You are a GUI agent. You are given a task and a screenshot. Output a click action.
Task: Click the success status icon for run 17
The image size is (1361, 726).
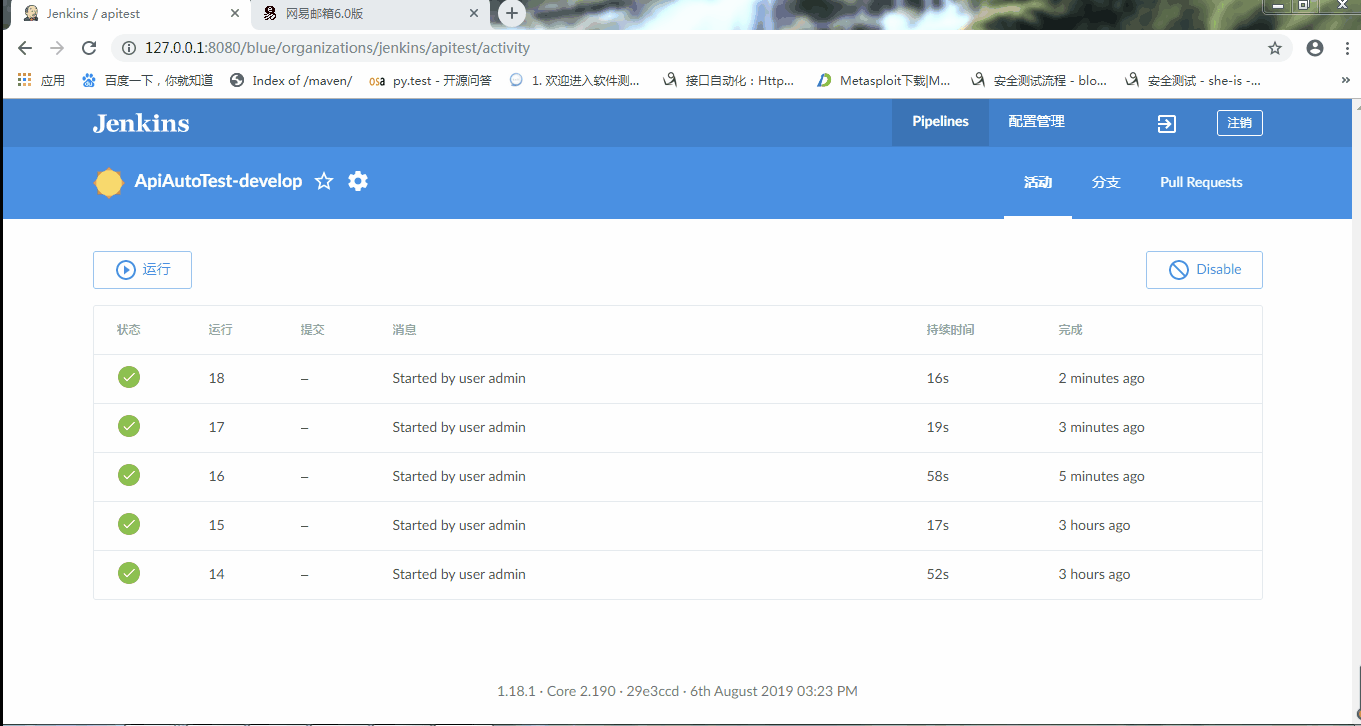tap(129, 426)
